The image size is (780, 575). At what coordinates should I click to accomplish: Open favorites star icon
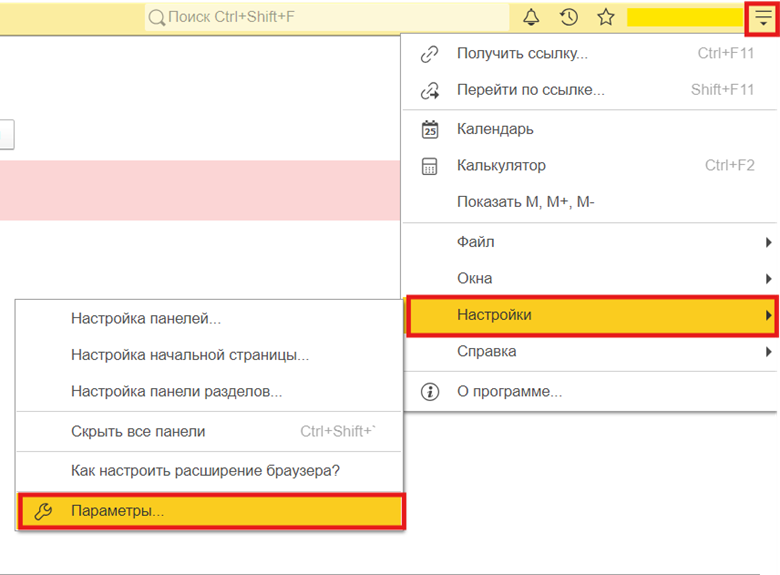tap(606, 17)
